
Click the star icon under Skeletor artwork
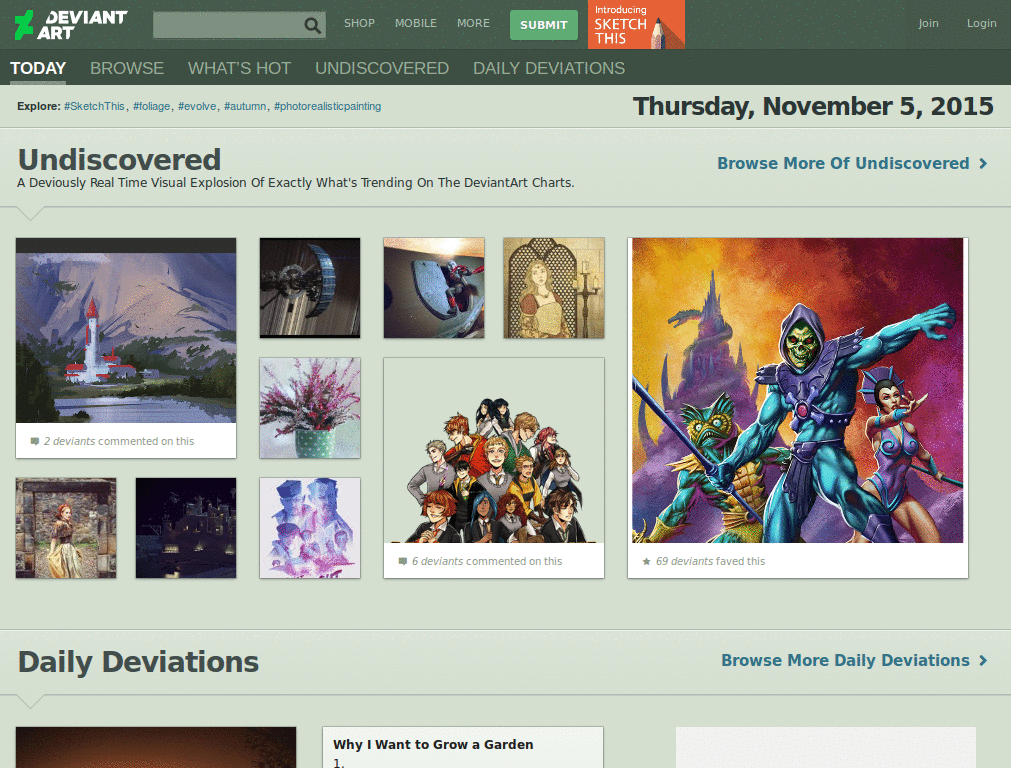[x=646, y=561]
